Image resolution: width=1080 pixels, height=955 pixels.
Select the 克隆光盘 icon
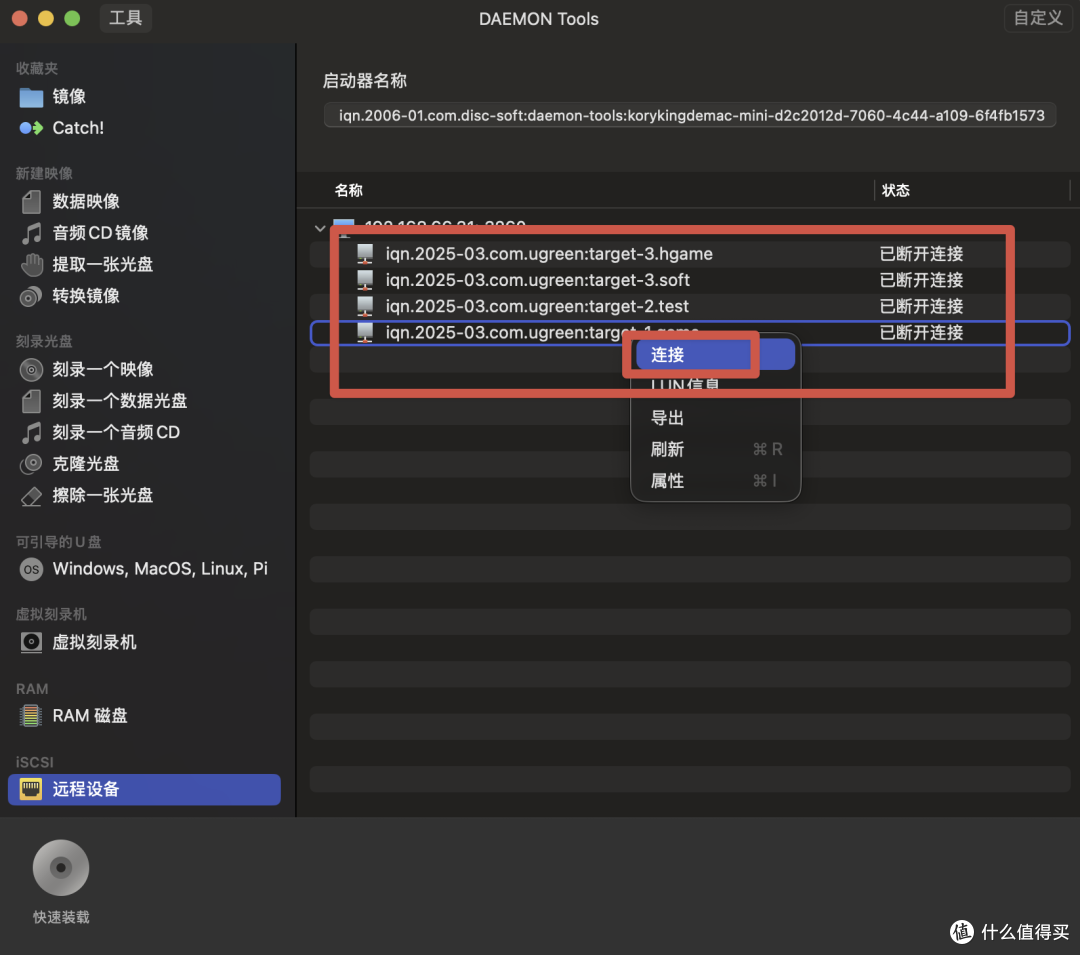click(31, 464)
